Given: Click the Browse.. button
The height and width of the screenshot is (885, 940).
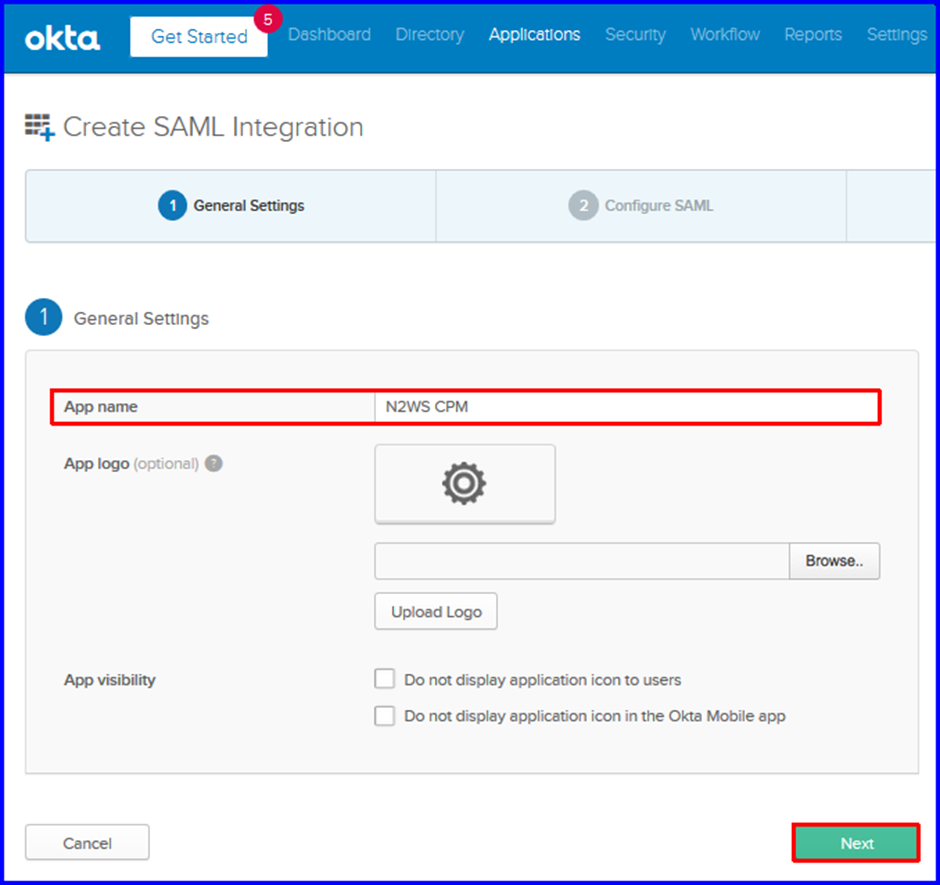Looking at the screenshot, I should (834, 561).
